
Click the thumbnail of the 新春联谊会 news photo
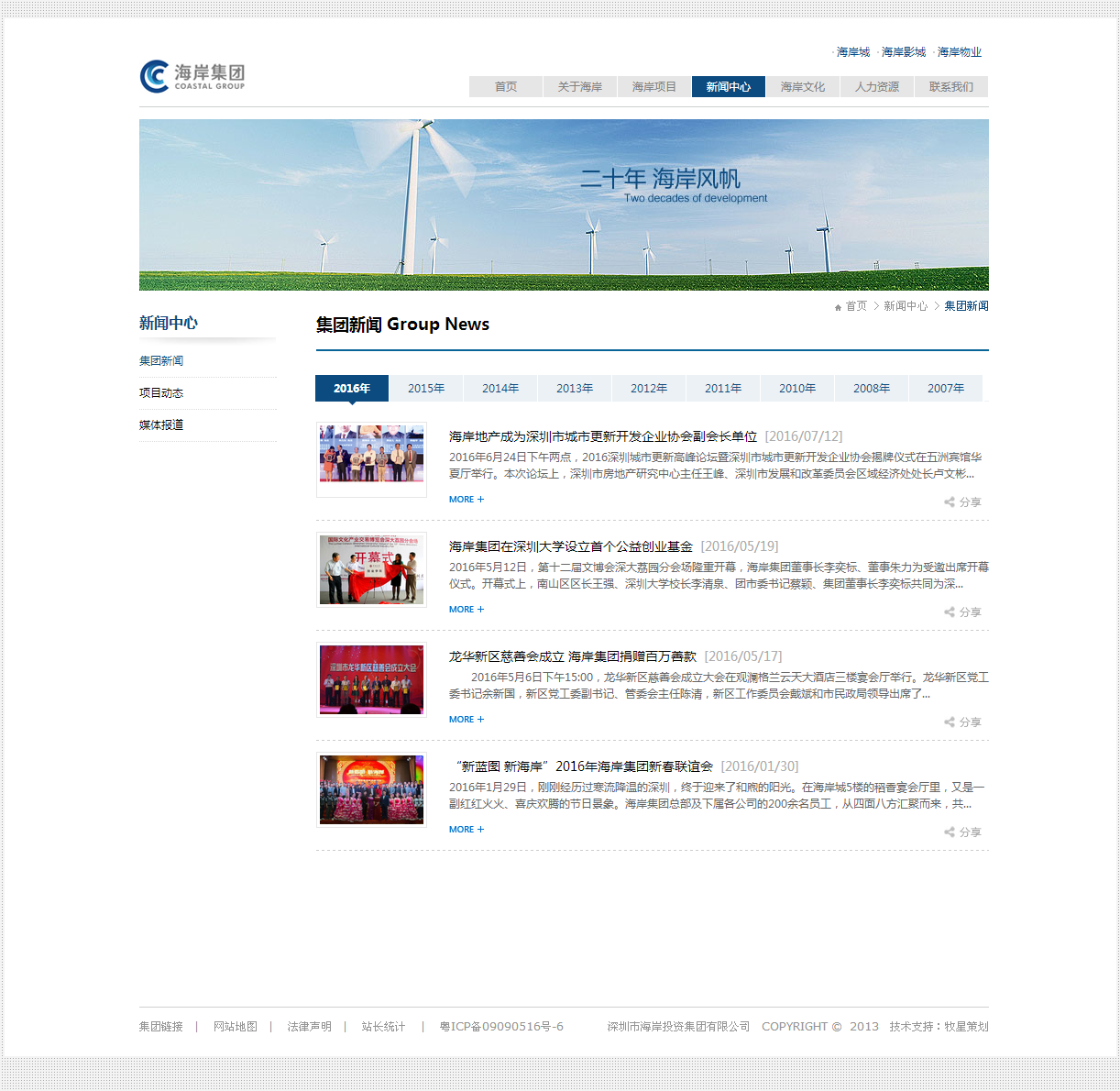(370, 789)
